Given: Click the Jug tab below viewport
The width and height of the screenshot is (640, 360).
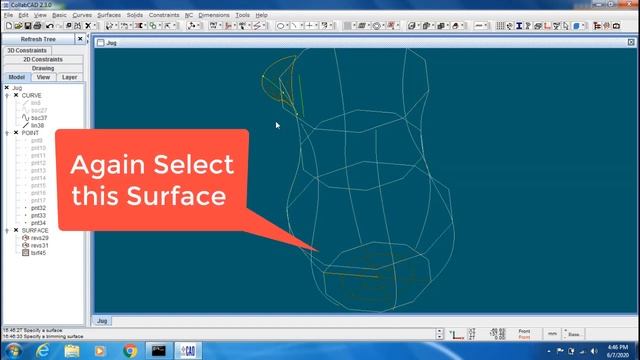Looking at the screenshot, I should tap(102, 321).
